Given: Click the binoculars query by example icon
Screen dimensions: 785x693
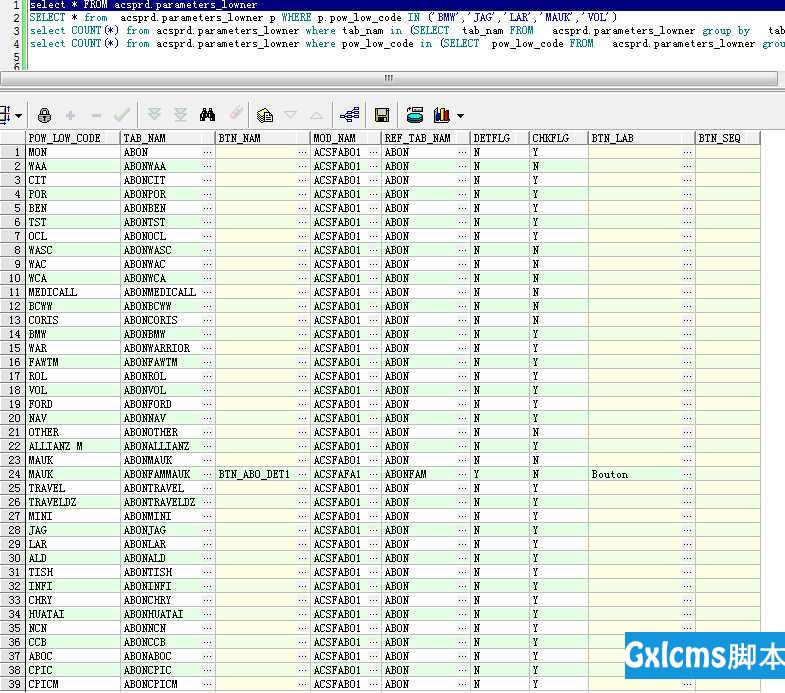Looking at the screenshot, I should tap(207, 115).
